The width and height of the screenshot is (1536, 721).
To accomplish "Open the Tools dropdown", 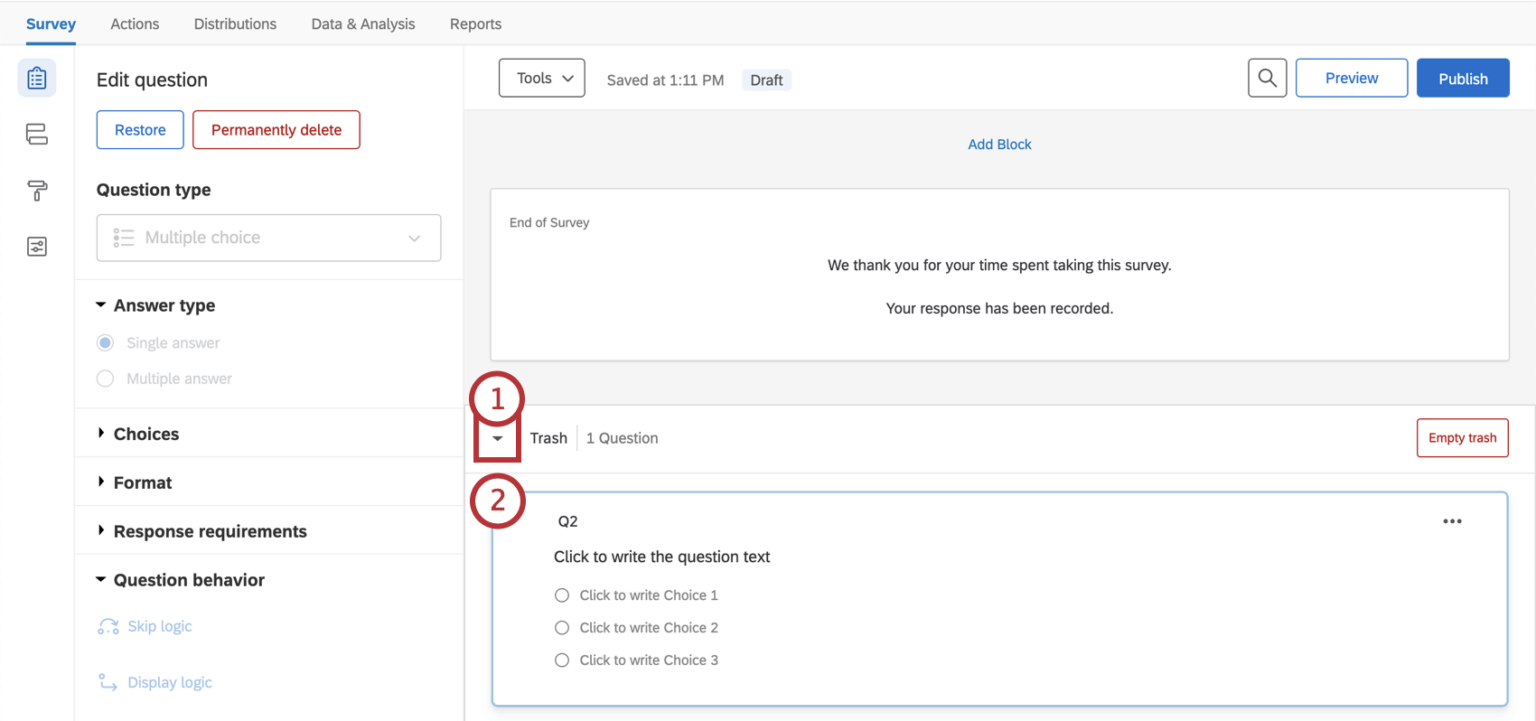I will pos(541,77).
